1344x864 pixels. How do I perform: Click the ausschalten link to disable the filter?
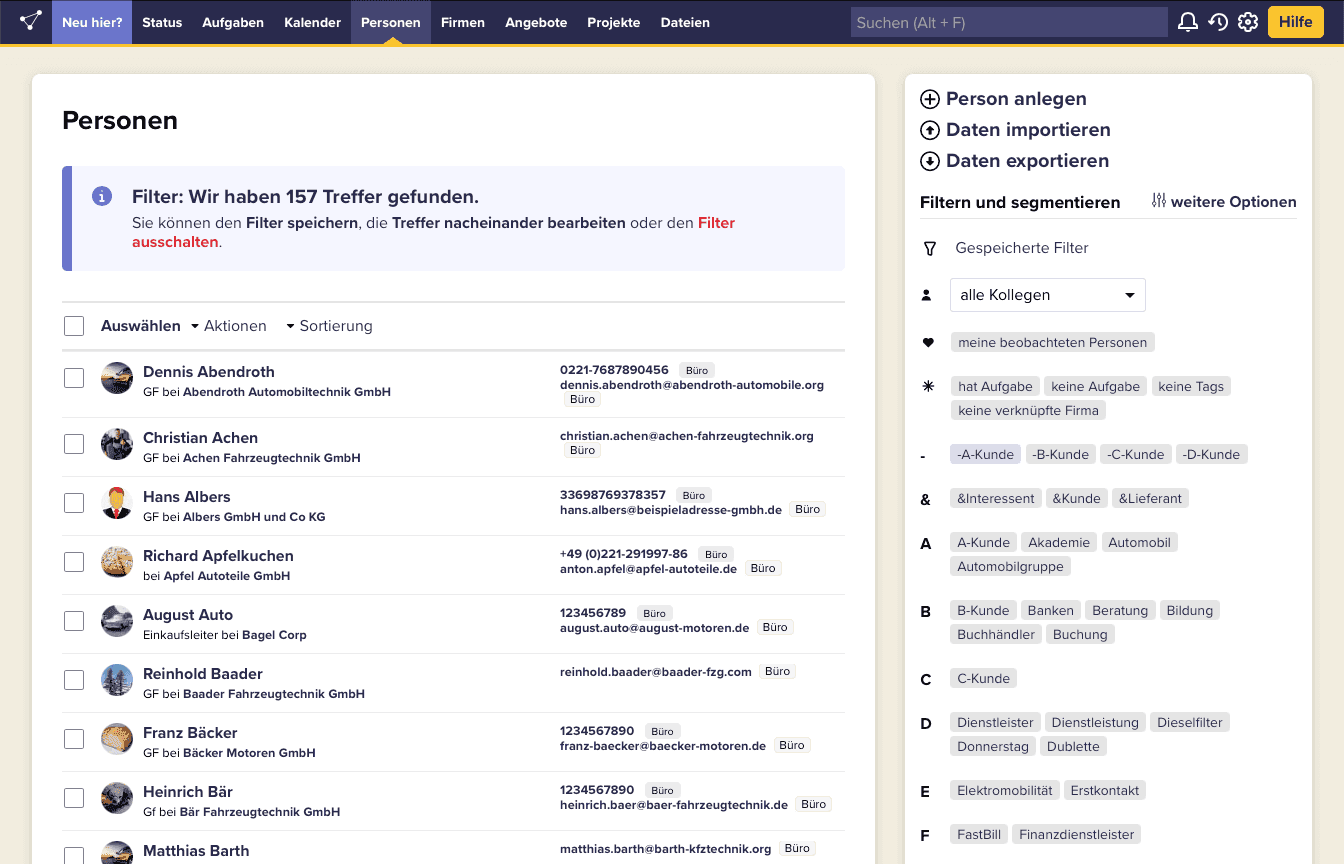point(175,241)
